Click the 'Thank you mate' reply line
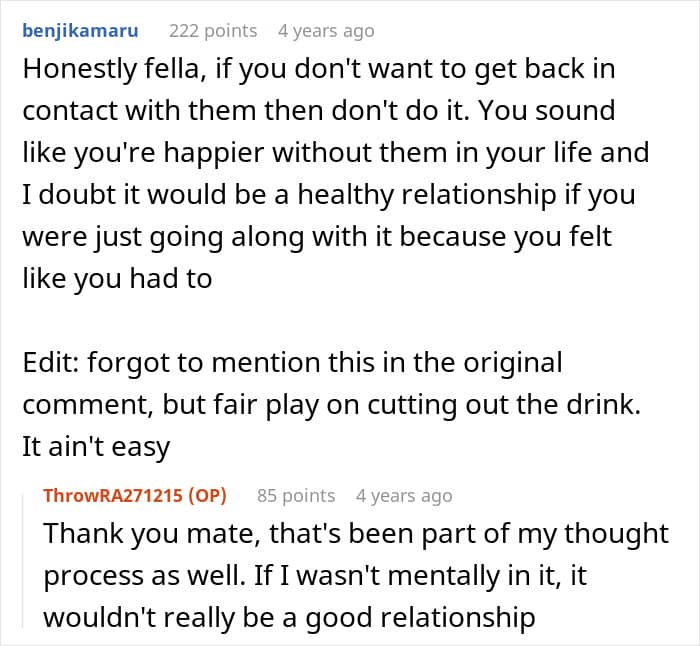This screenshot has height=646, width=700. 355,534
